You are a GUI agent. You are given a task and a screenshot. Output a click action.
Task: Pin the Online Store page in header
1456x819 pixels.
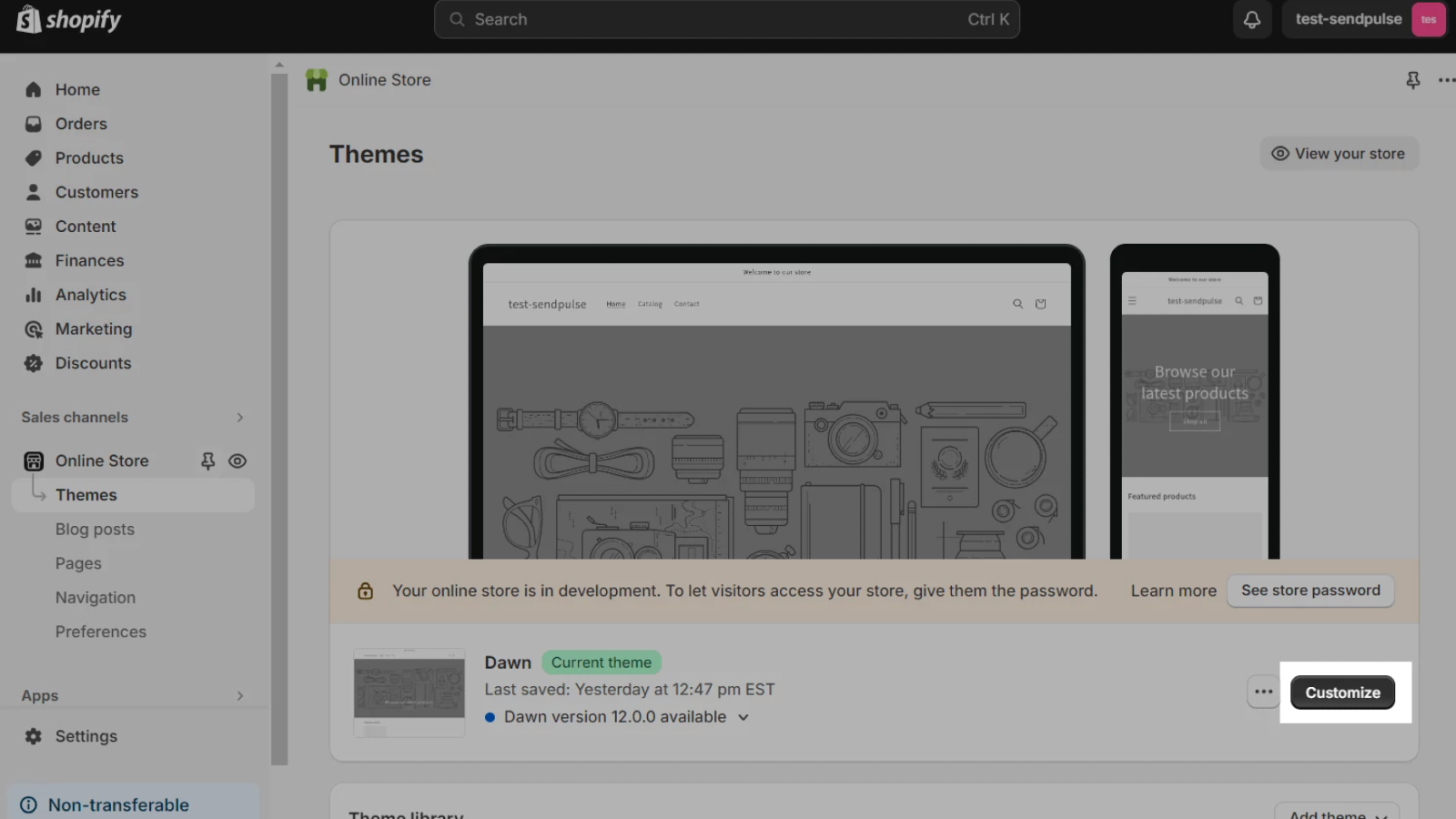tap(1412, 80)
